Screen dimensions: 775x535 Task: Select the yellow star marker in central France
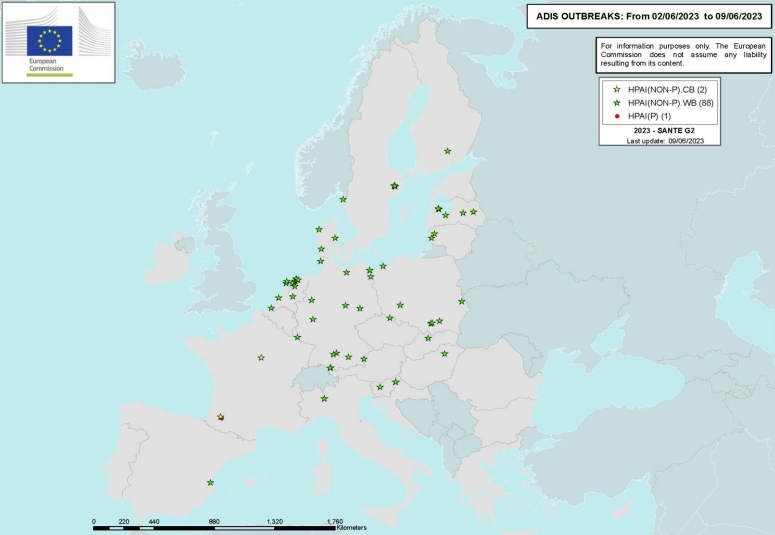(261, 357)
